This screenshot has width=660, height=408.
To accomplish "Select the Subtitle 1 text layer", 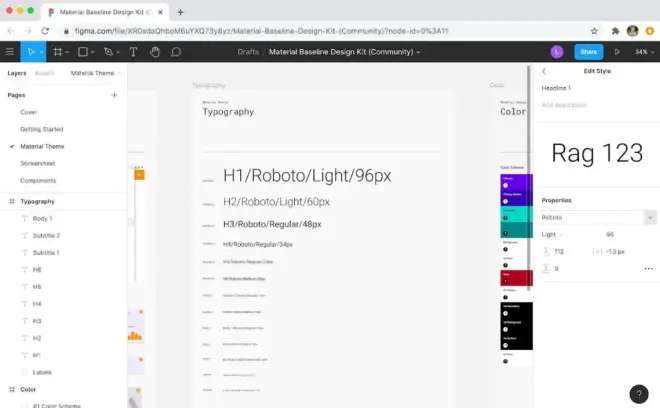I will [x=46, y=253].
